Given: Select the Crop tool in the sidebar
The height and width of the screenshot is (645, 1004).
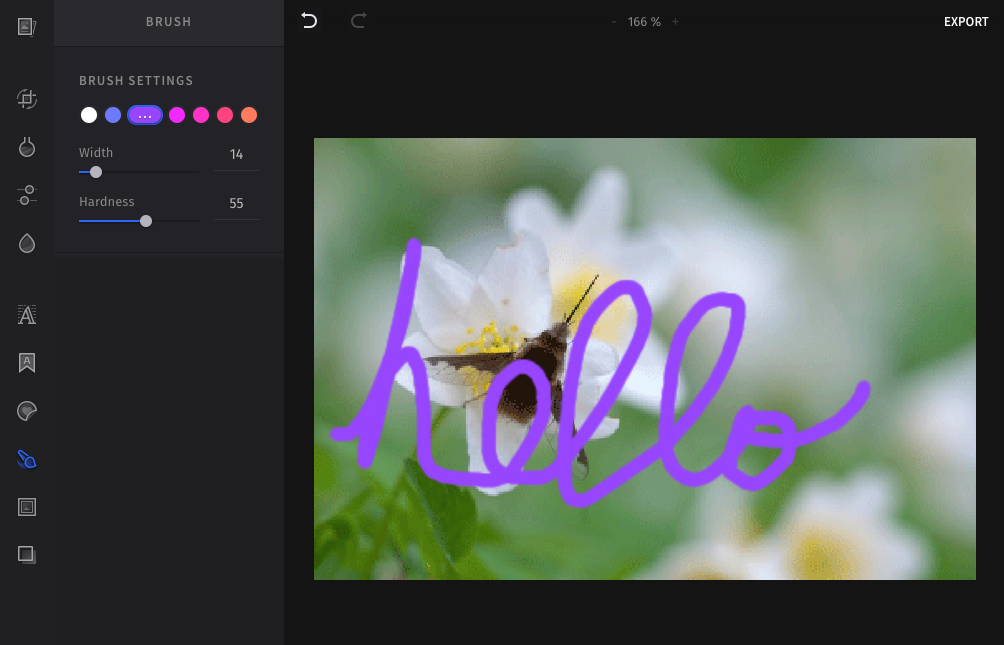Looking at the screenshot, I should click(x=26, y=99).
